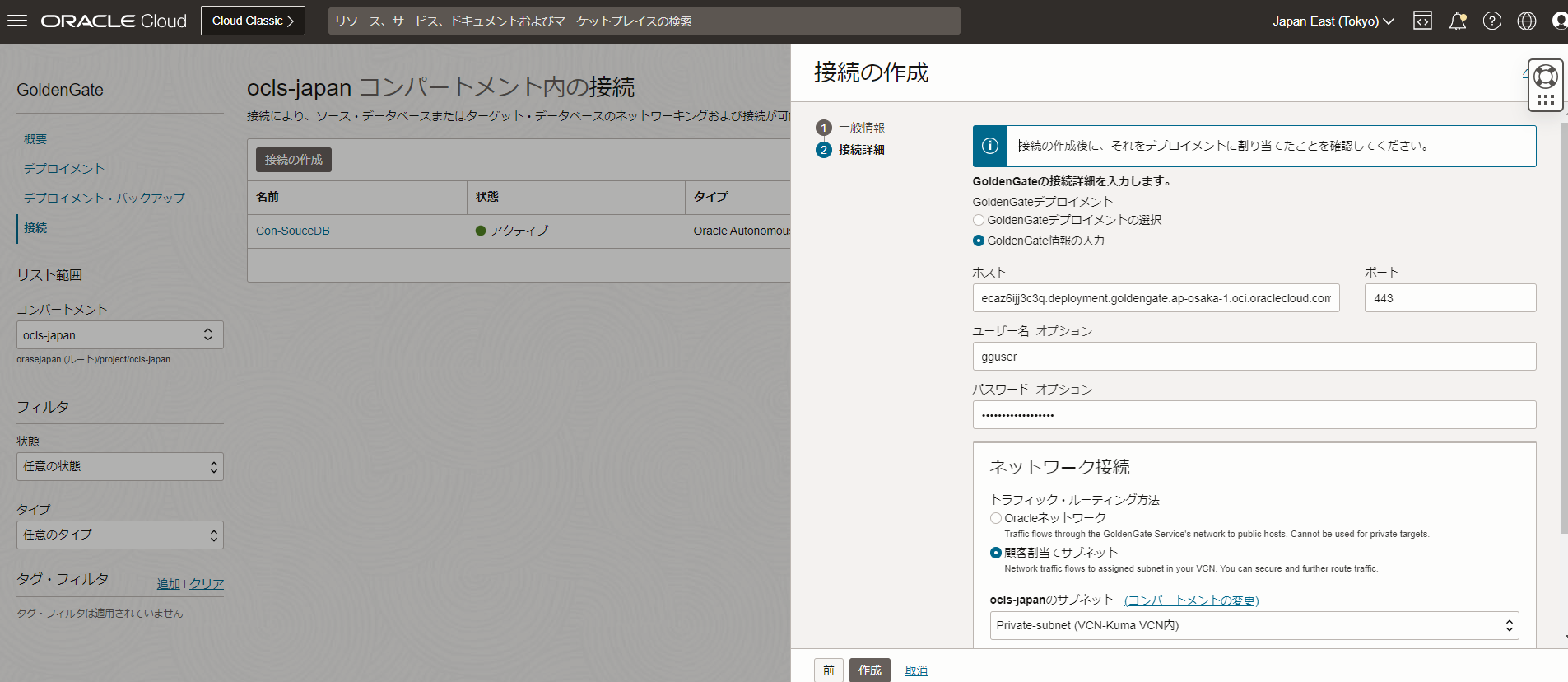Open デプロイメント・バックアップ in sidebar

(105, 199)
